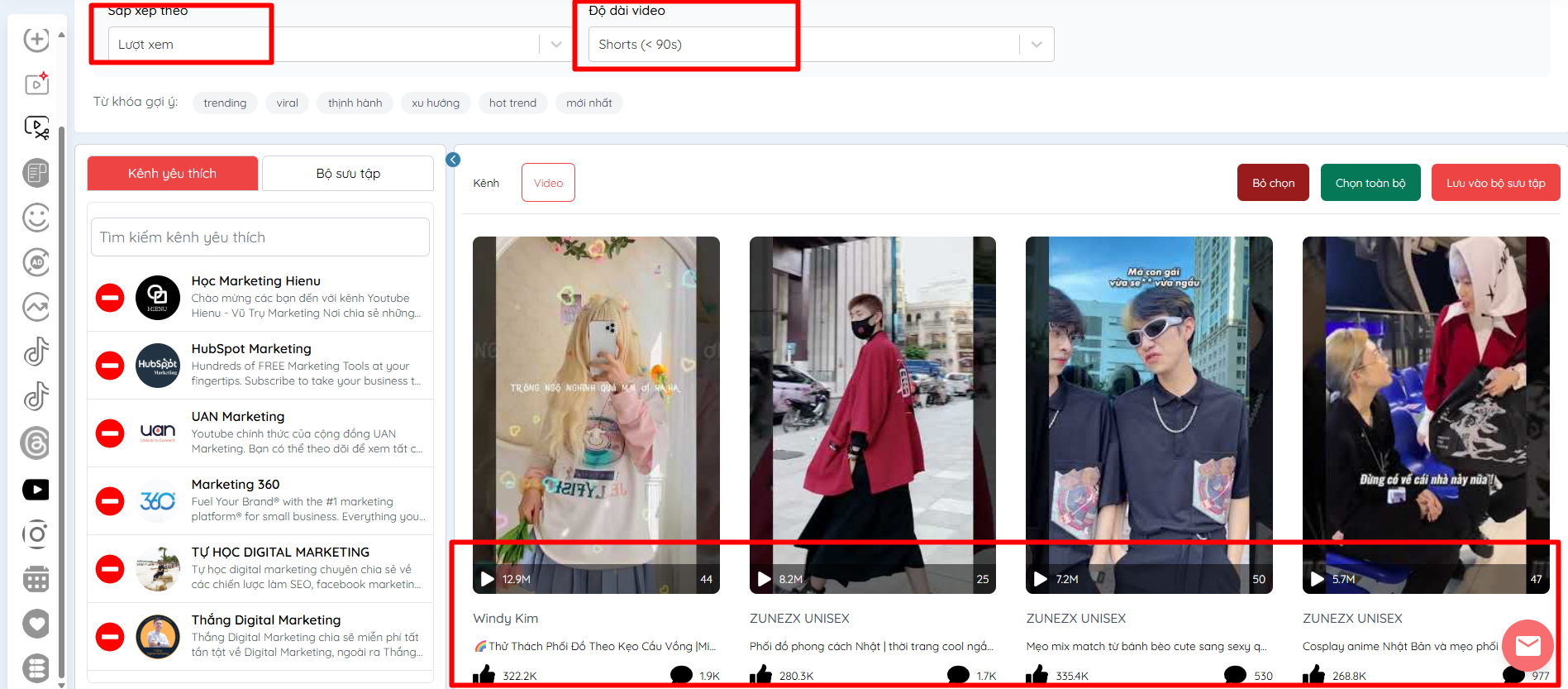Screen dimensions: 1568x689
Task: Open the chat mail floating button
Action: [x=1527, y=645]
